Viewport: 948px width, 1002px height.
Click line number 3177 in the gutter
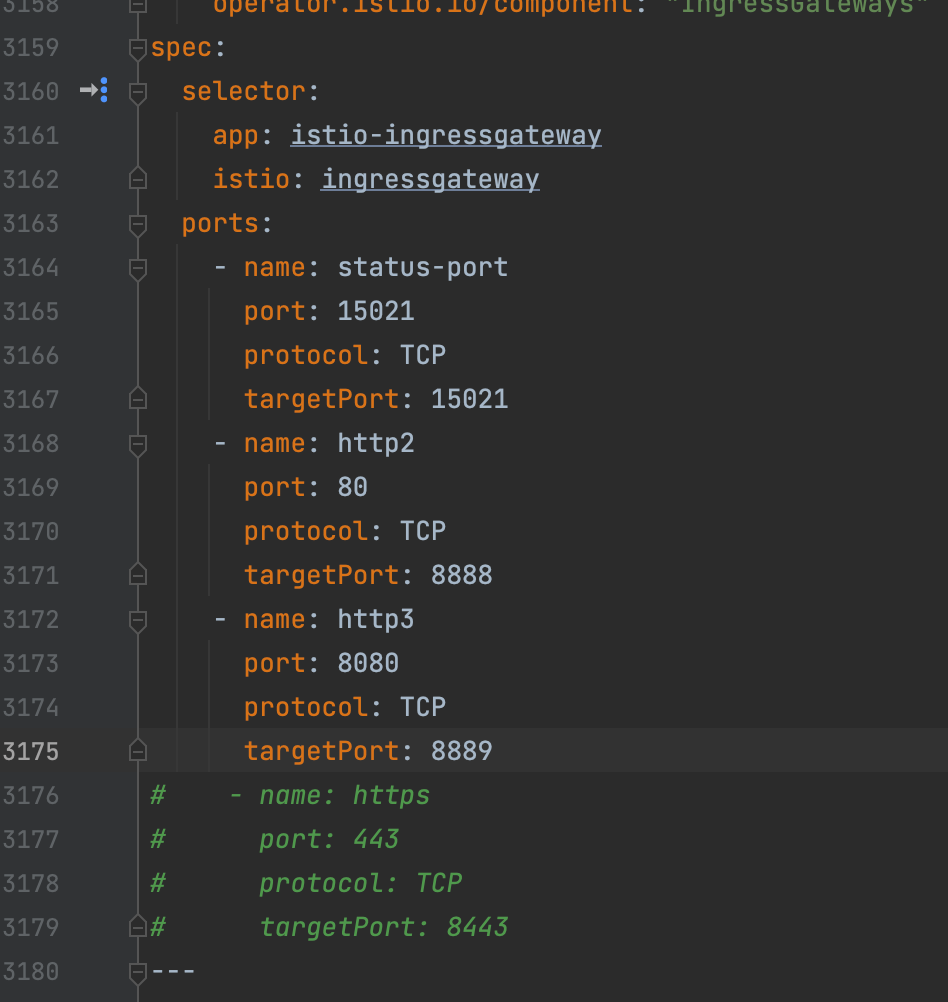pos(31,839)
